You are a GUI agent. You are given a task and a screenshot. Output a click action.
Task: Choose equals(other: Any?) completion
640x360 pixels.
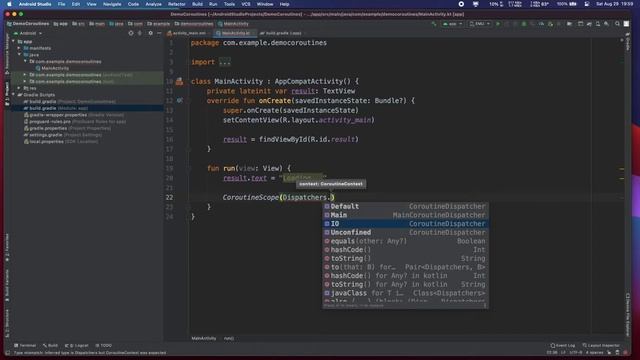405,241
